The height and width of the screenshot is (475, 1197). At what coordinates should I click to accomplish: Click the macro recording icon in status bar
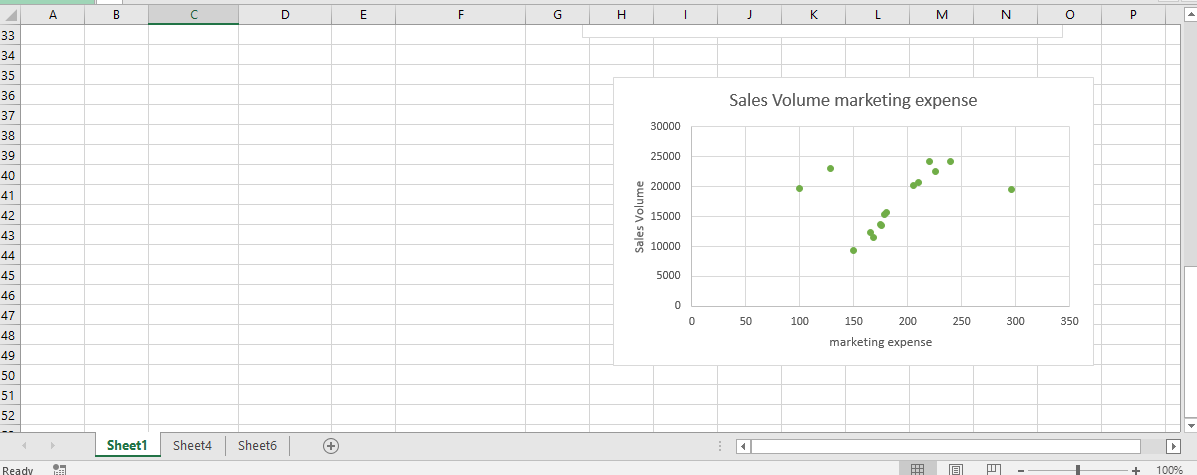tap(59, 469)
